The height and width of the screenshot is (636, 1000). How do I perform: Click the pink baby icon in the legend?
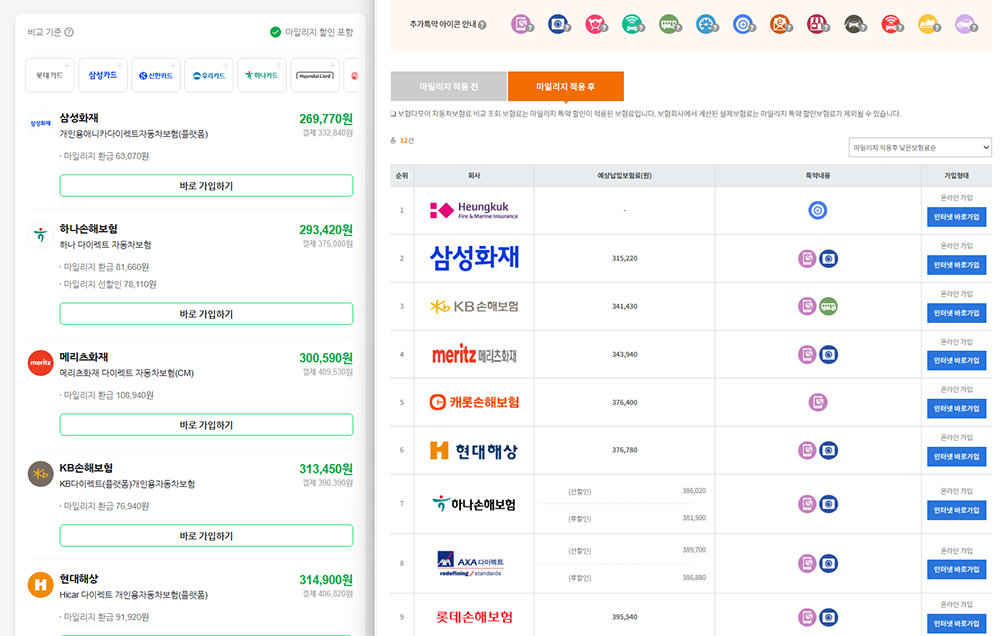(597, 24)
